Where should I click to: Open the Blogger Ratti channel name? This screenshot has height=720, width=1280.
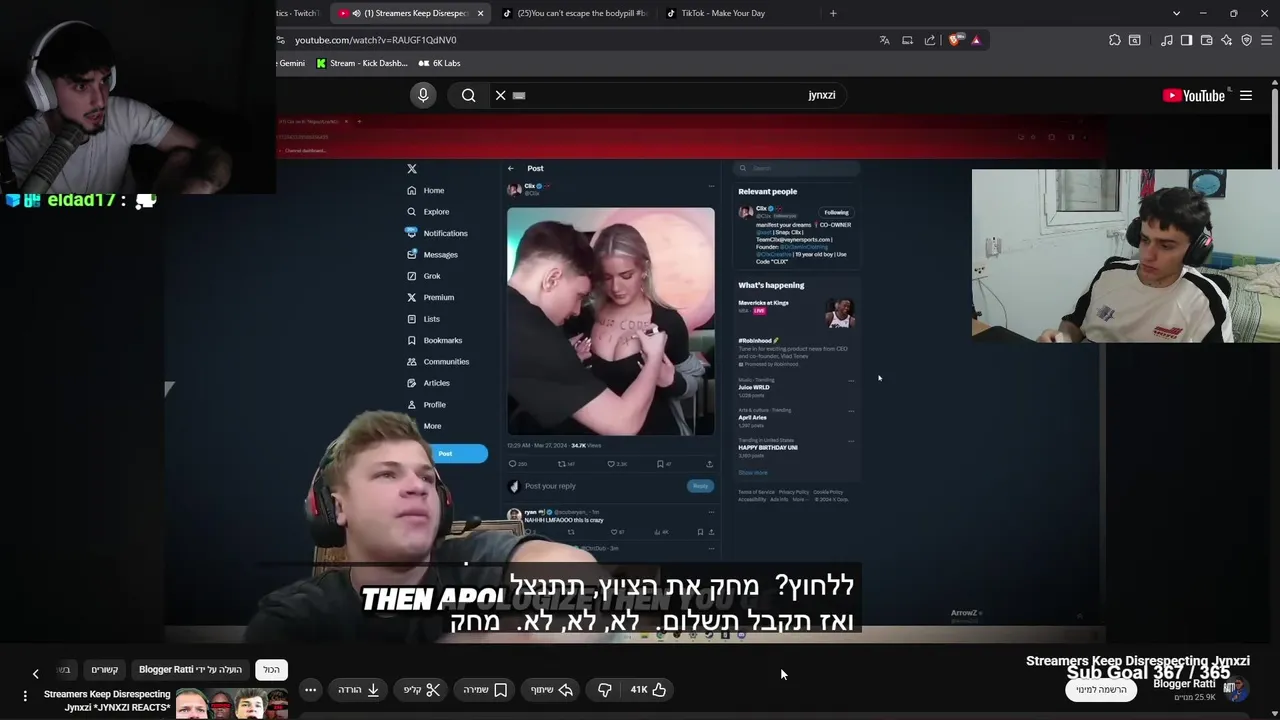[x=1184, y=684]
